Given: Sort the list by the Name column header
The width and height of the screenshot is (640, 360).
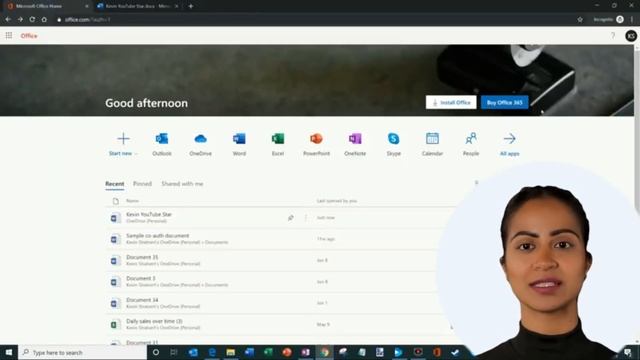Looking at the screenshot, I should click(x=132, y=201).
